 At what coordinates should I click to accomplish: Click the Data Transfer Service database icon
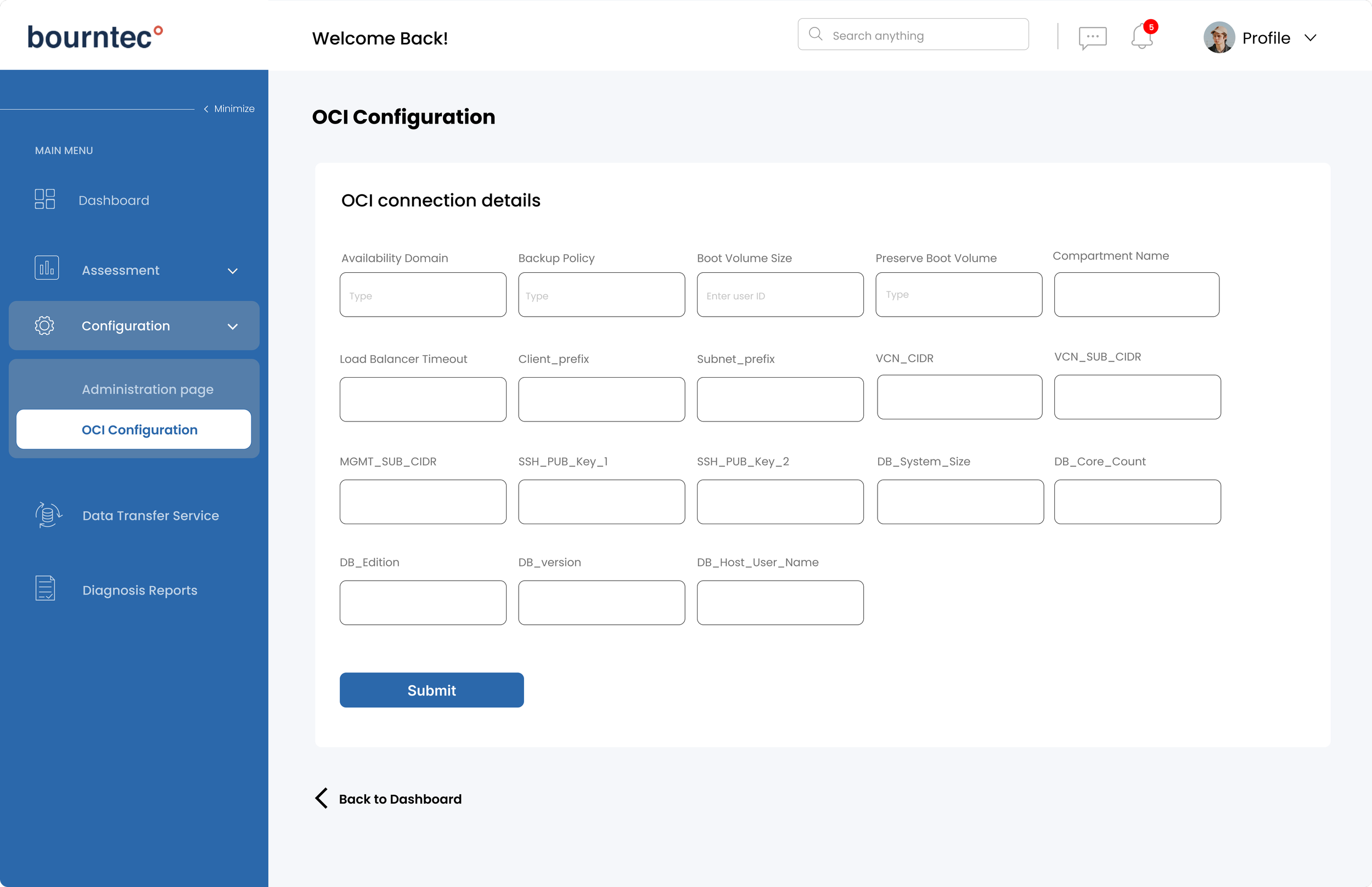(48, 514)
